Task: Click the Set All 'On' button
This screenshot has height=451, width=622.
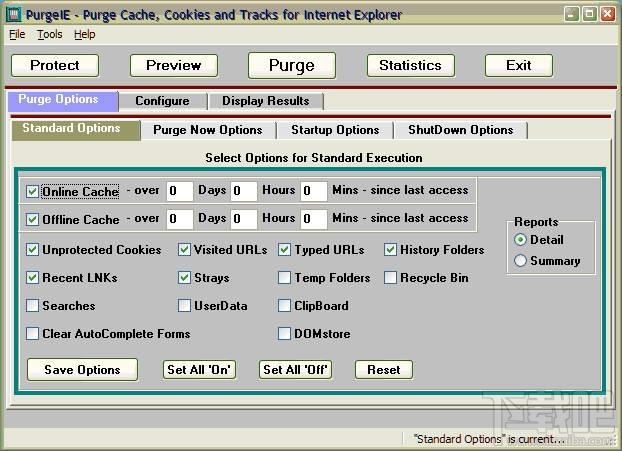Action: pos(199,370)
